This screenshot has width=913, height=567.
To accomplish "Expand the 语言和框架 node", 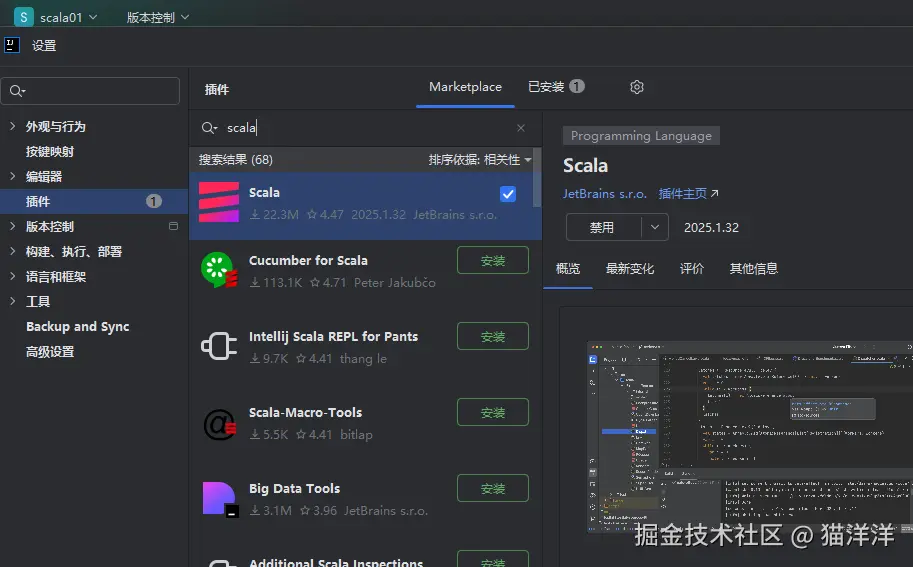I will [12, 276].
